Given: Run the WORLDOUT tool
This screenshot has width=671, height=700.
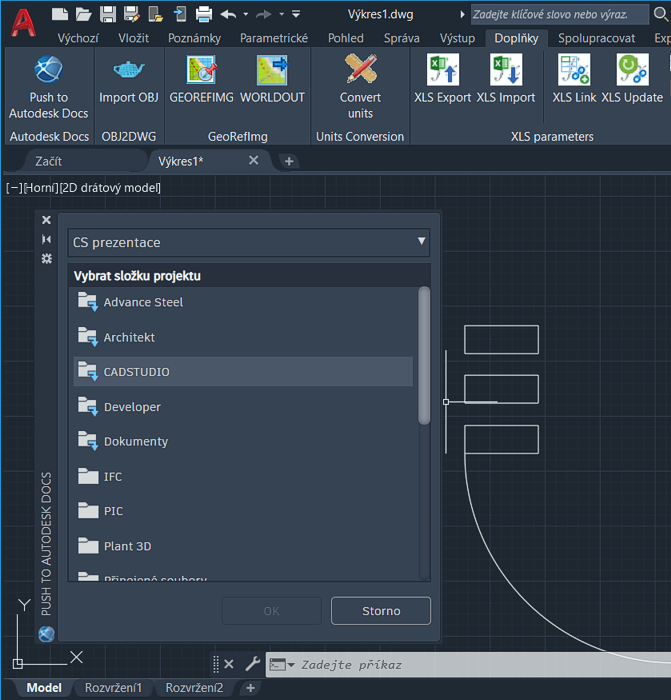Looking at the screenshot, I should [x=272, y=79].
